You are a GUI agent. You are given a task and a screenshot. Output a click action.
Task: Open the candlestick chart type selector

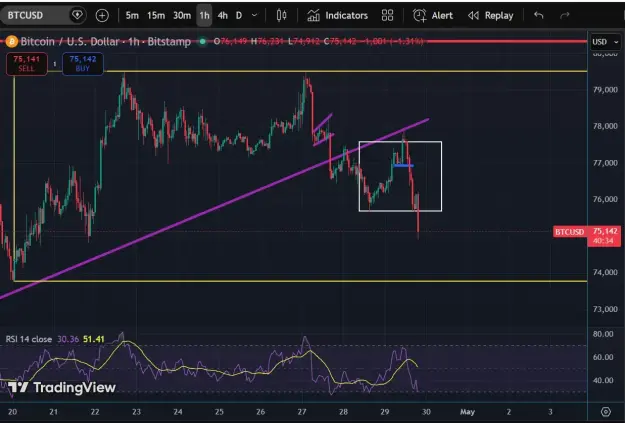tap(281, 16)
